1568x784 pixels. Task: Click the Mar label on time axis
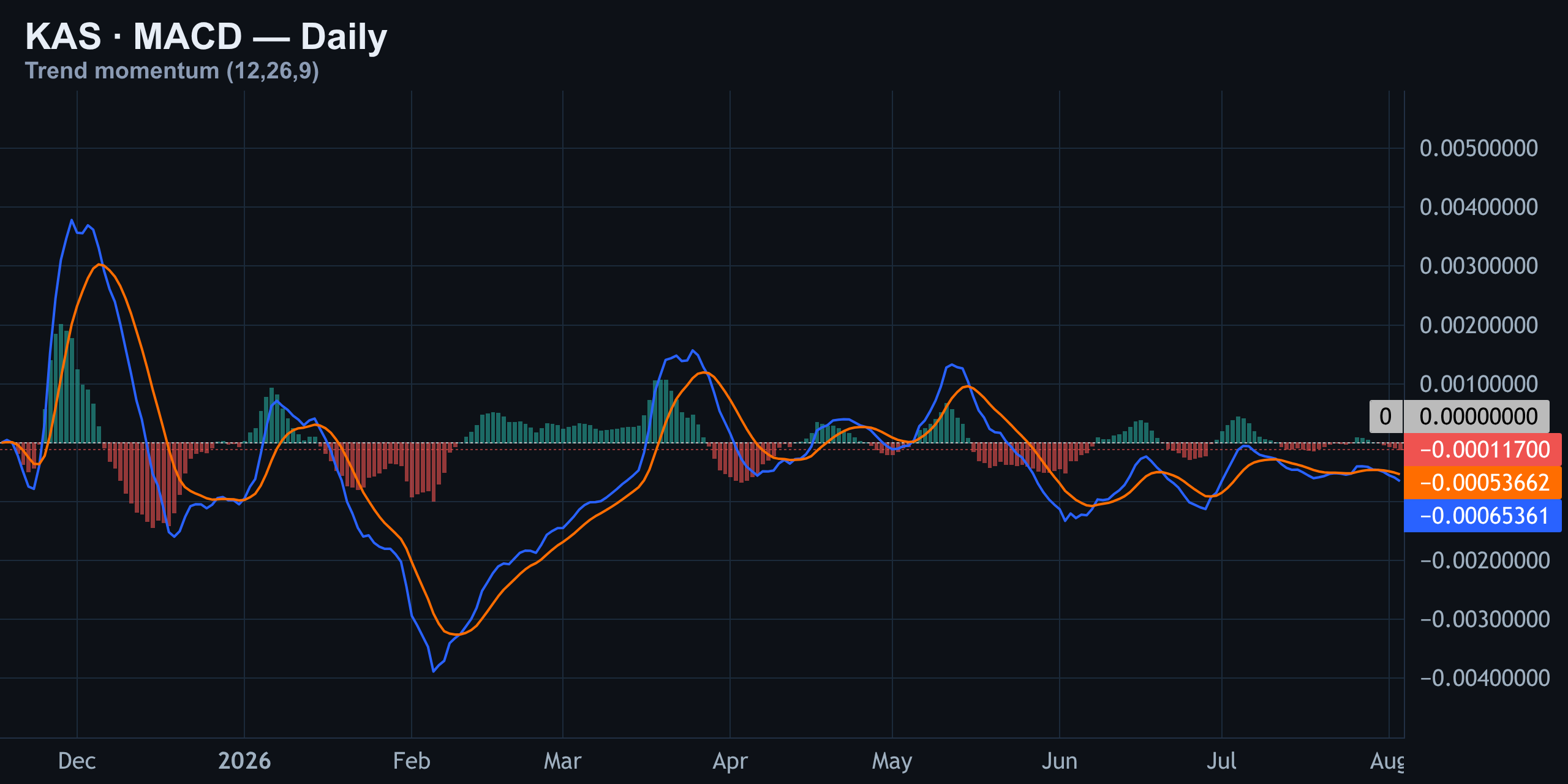tap(563, 761)
